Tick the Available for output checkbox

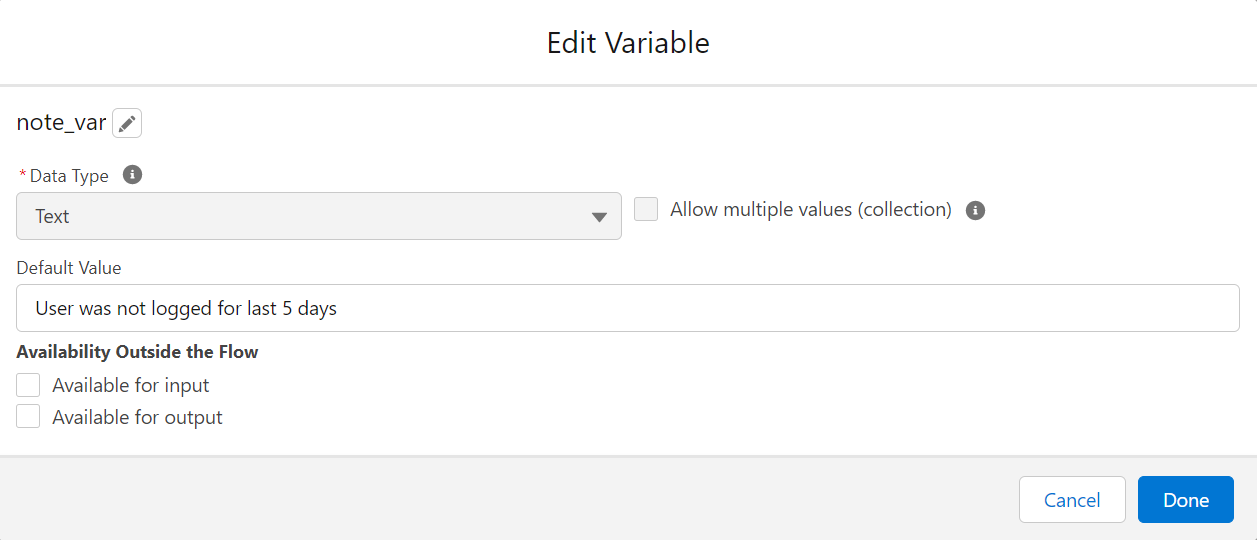tap(28, 417)
